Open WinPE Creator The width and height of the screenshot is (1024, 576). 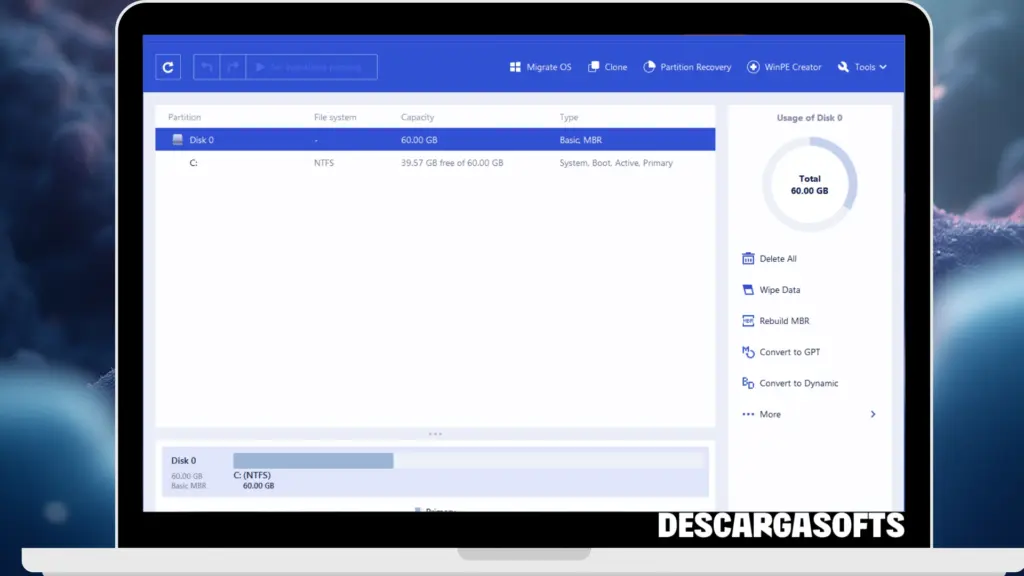tap(784, 67)
